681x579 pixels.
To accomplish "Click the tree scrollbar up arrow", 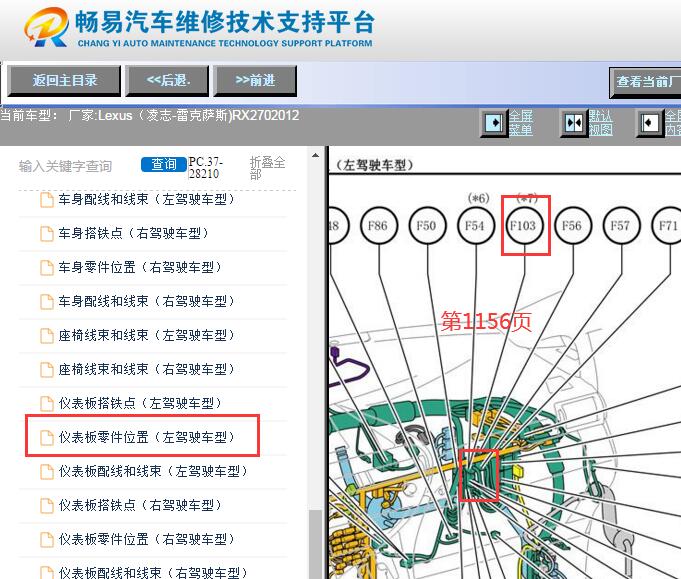I will click(315, 156).
